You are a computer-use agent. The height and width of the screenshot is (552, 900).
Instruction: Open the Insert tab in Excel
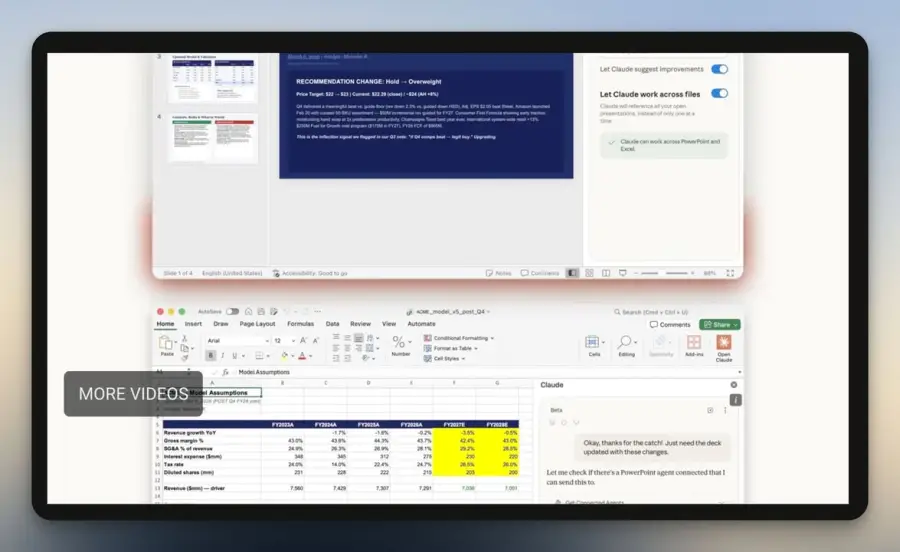193,324
